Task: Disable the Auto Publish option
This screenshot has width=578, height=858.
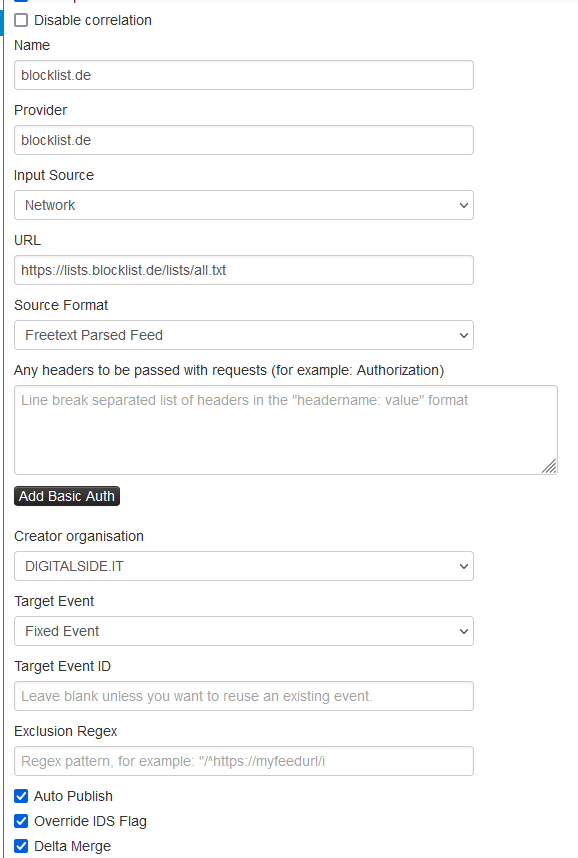Action: click(x=20, y=796)
